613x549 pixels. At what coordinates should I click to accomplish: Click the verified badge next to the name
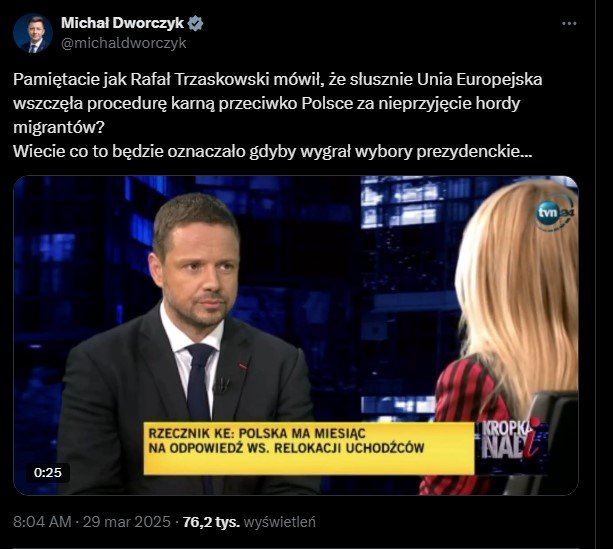point(195,23)
